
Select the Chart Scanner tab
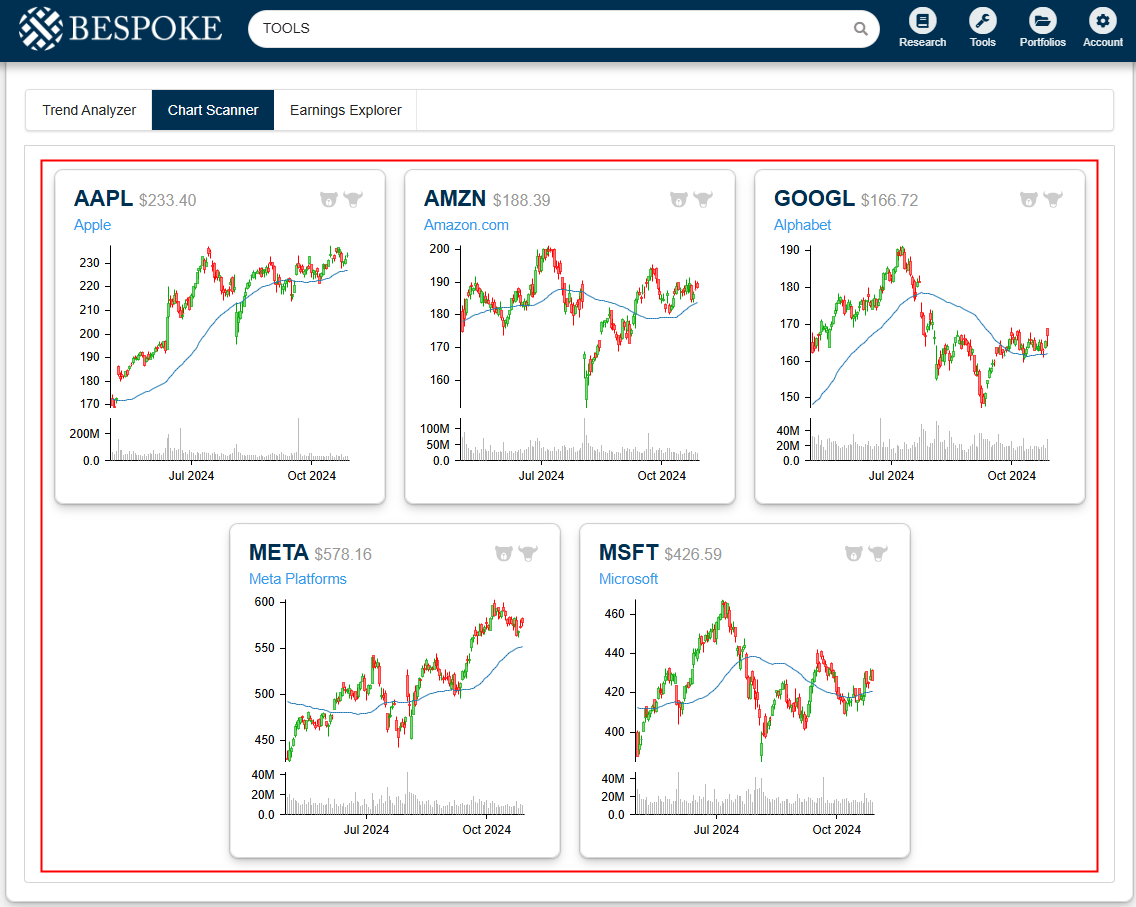[212, 110]
